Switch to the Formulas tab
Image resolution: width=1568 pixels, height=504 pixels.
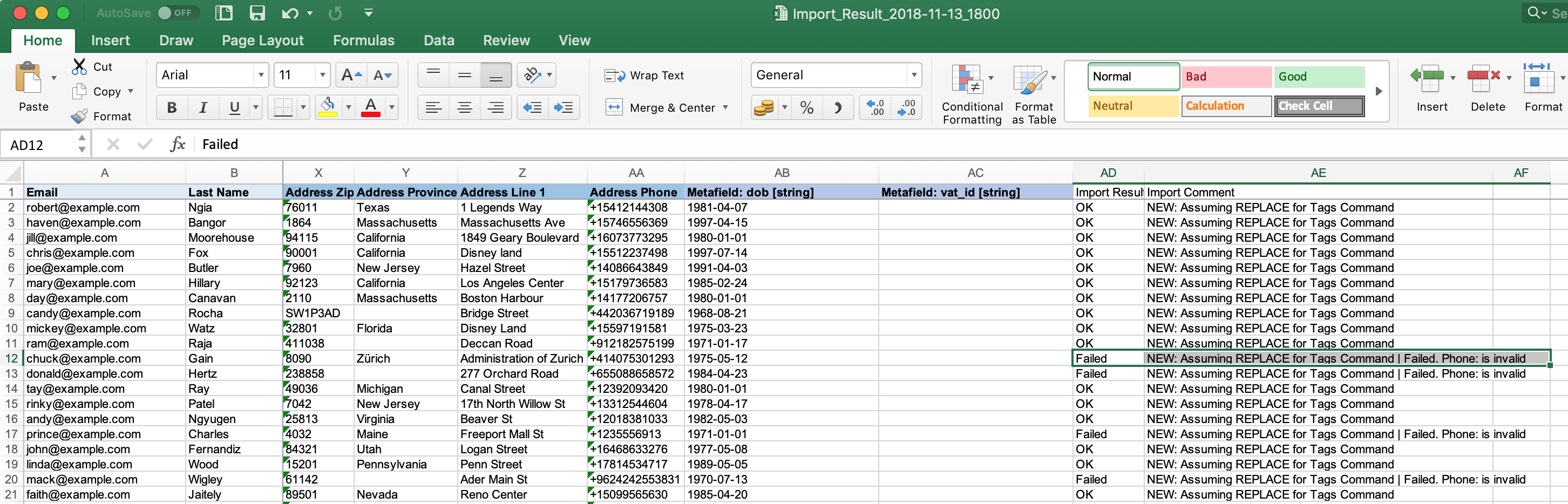pos(363,40)
